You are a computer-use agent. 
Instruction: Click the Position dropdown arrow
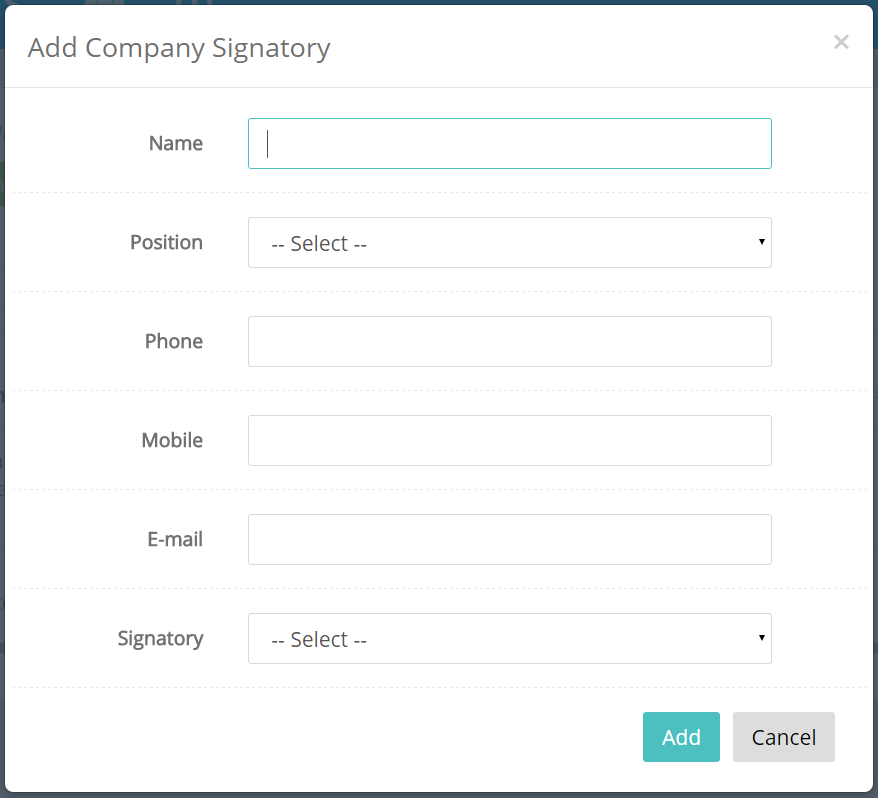click(x=762, y=241)
